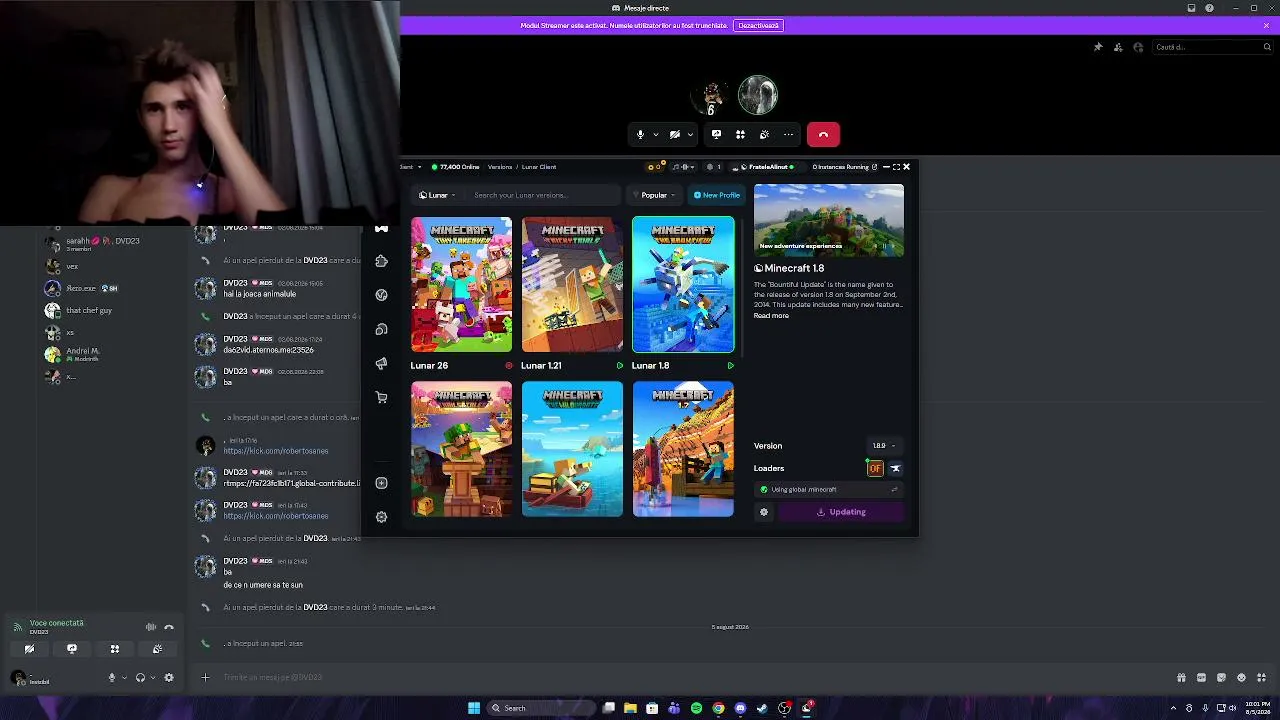1280x720 pixels.
Task: Open Google Chrome from the taskbar
Action: click(x=718, y=708)
